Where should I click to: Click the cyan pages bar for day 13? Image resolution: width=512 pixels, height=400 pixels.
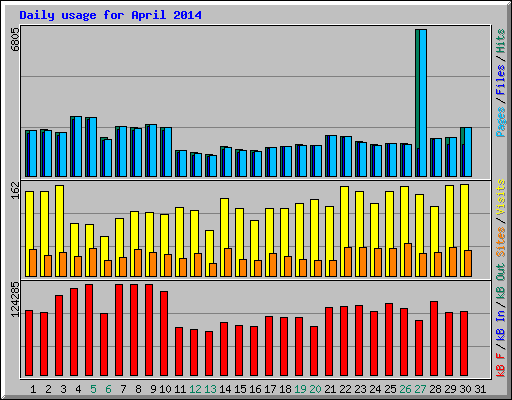pos(213,166)
